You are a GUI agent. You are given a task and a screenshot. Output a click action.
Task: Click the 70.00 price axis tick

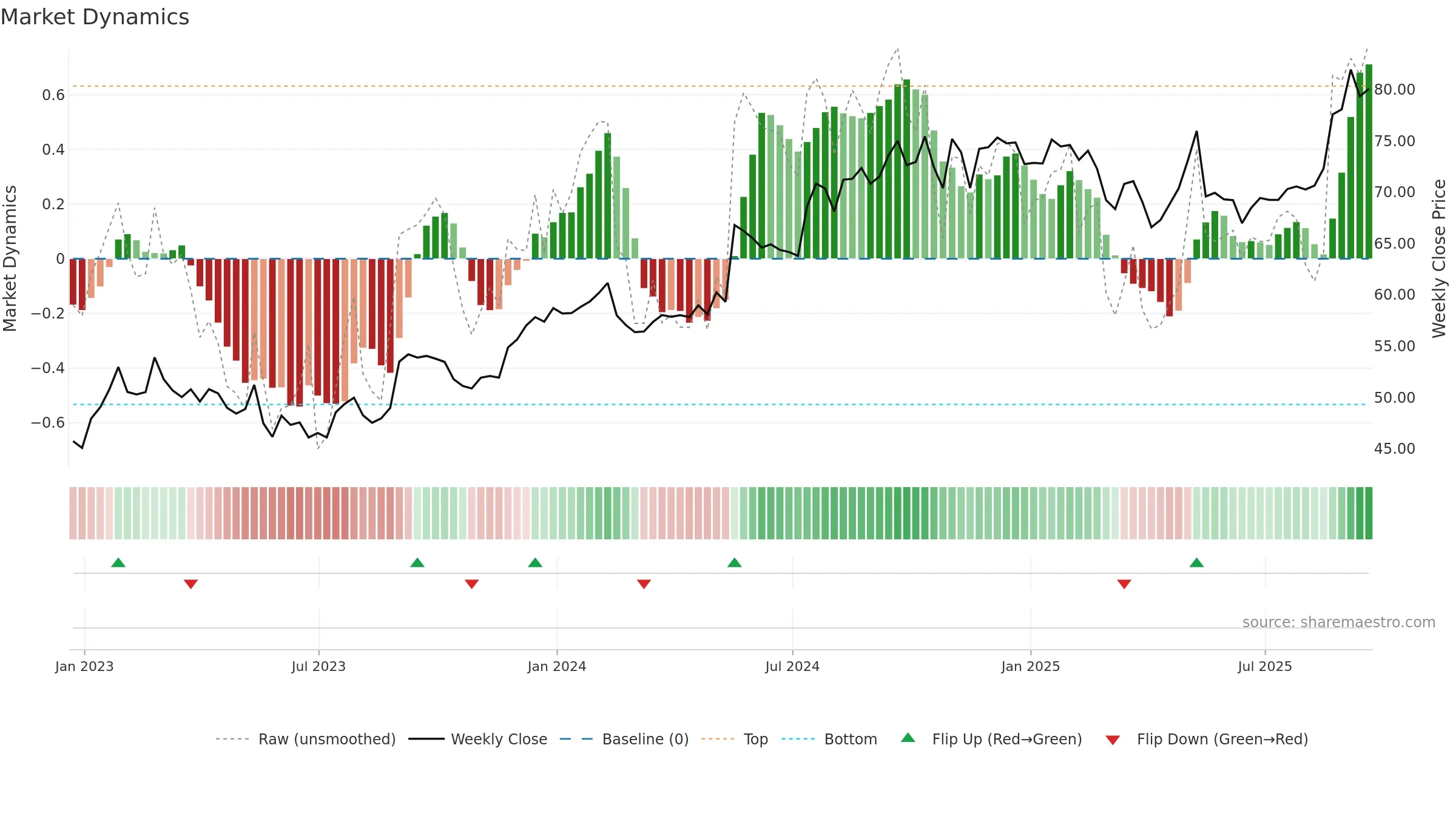(1395, 192)
